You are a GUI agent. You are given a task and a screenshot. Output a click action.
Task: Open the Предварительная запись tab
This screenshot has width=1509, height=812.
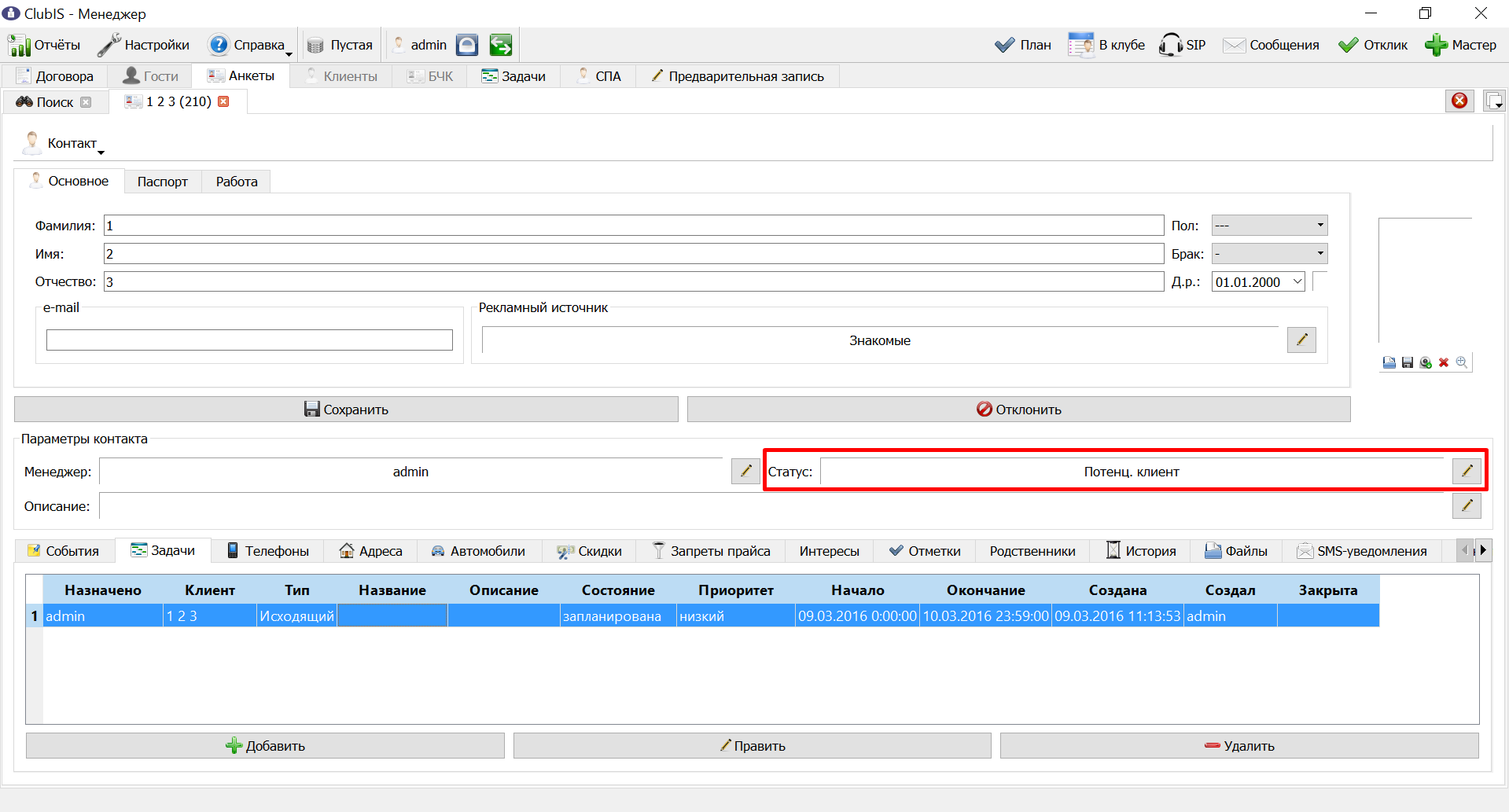click(738, 76)
